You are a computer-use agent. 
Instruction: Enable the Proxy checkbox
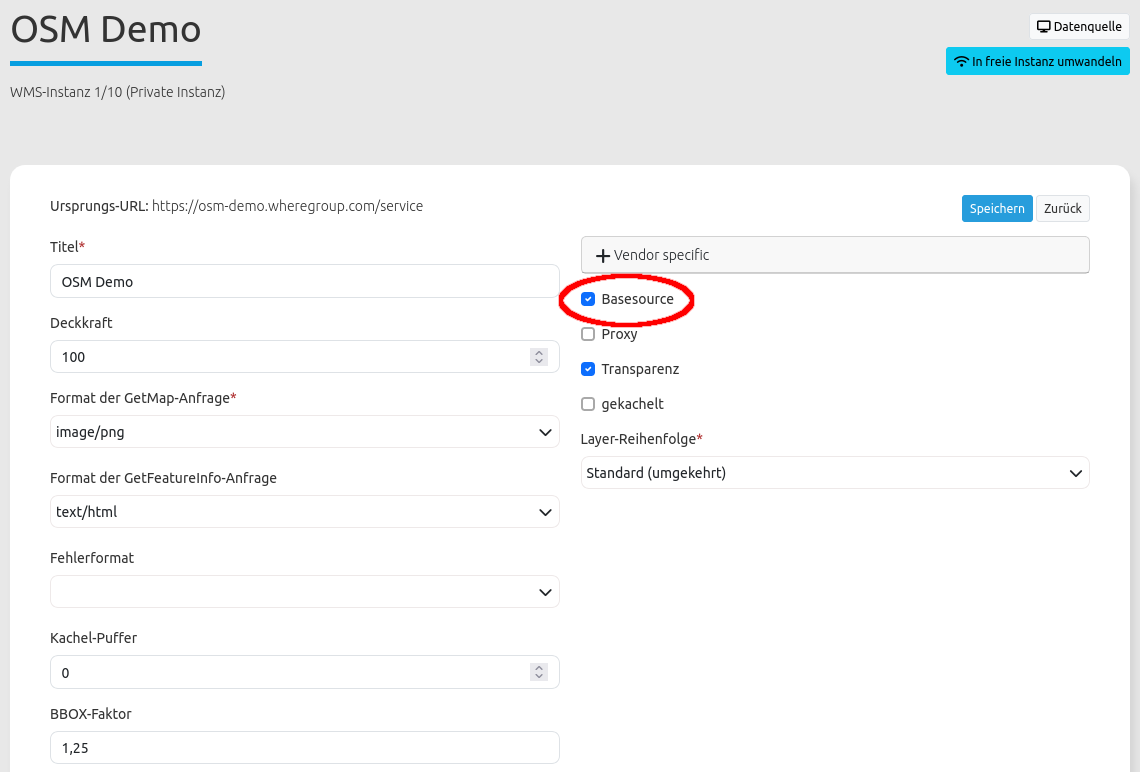coord(588,334)
